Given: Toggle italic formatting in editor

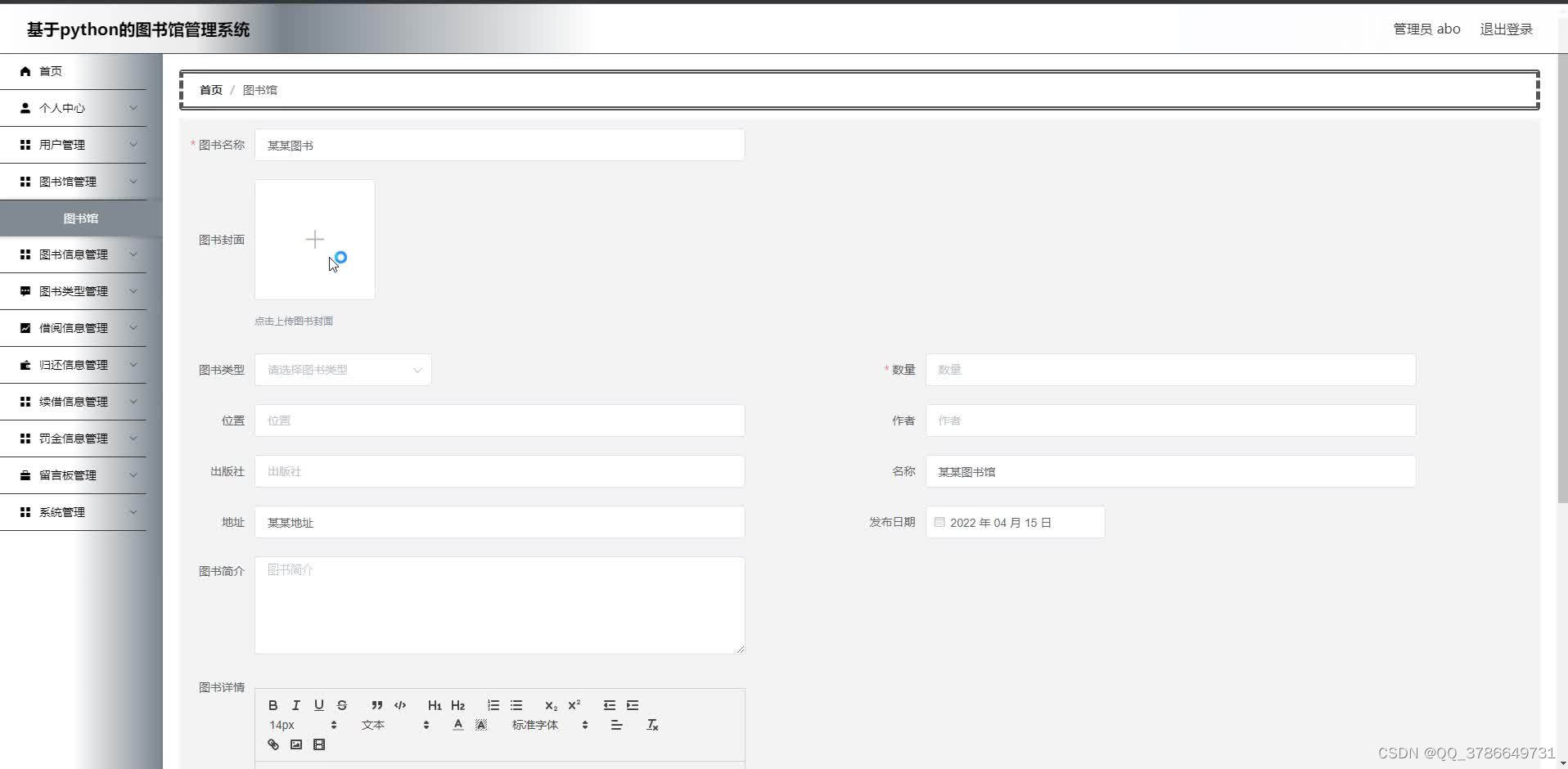Looking at the screenshot, I should (x=296, y=705).
